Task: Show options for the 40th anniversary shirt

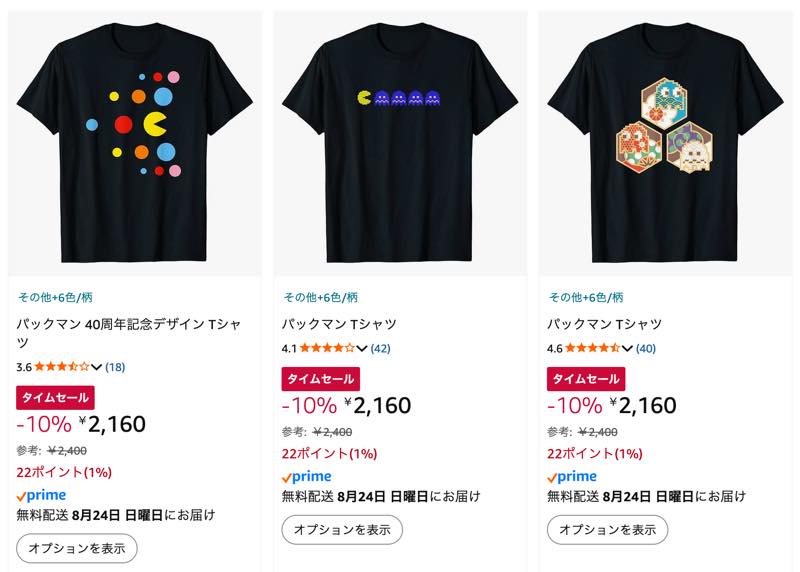Action: tap(77, 548)
